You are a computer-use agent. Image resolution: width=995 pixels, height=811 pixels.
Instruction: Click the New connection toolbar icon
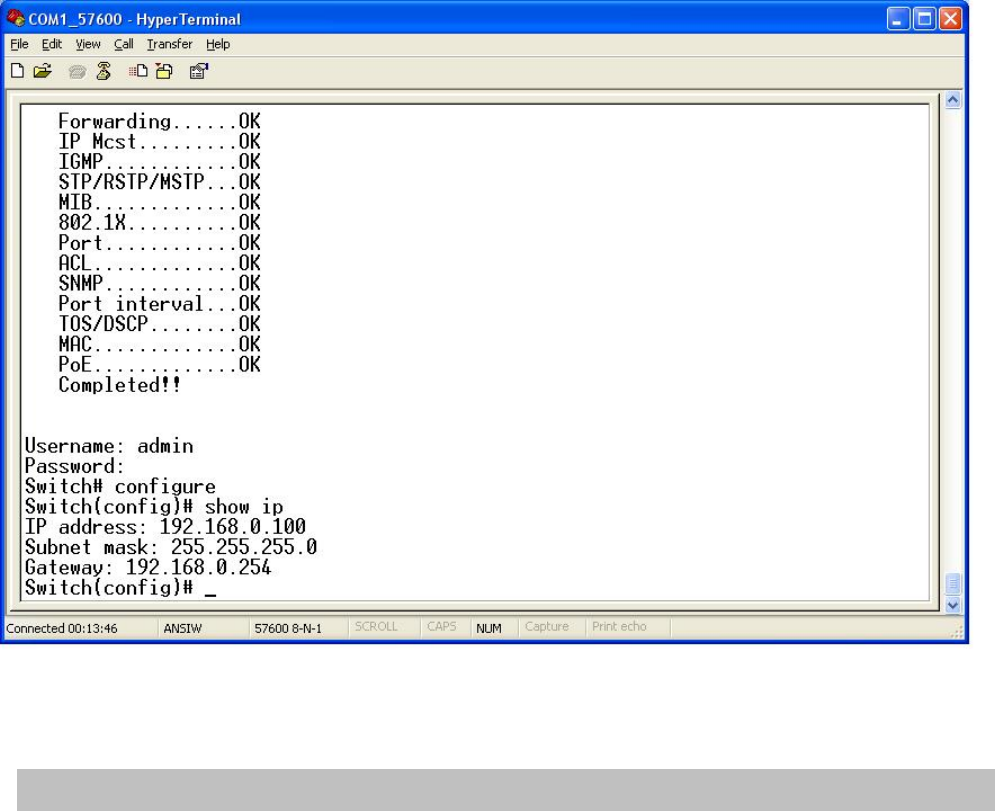(18, 71)
